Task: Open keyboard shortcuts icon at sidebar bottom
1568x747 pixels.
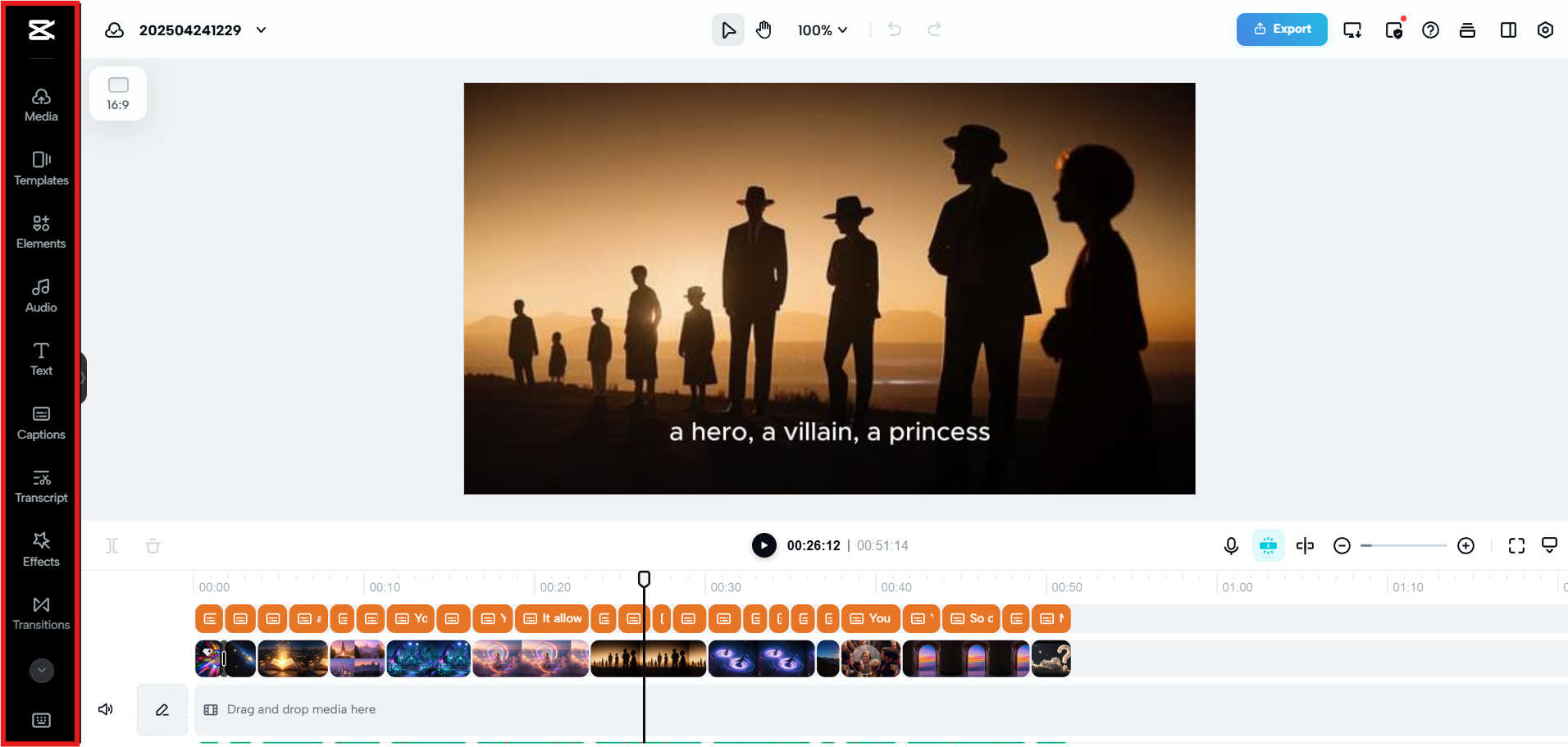Action: [42, 721]
